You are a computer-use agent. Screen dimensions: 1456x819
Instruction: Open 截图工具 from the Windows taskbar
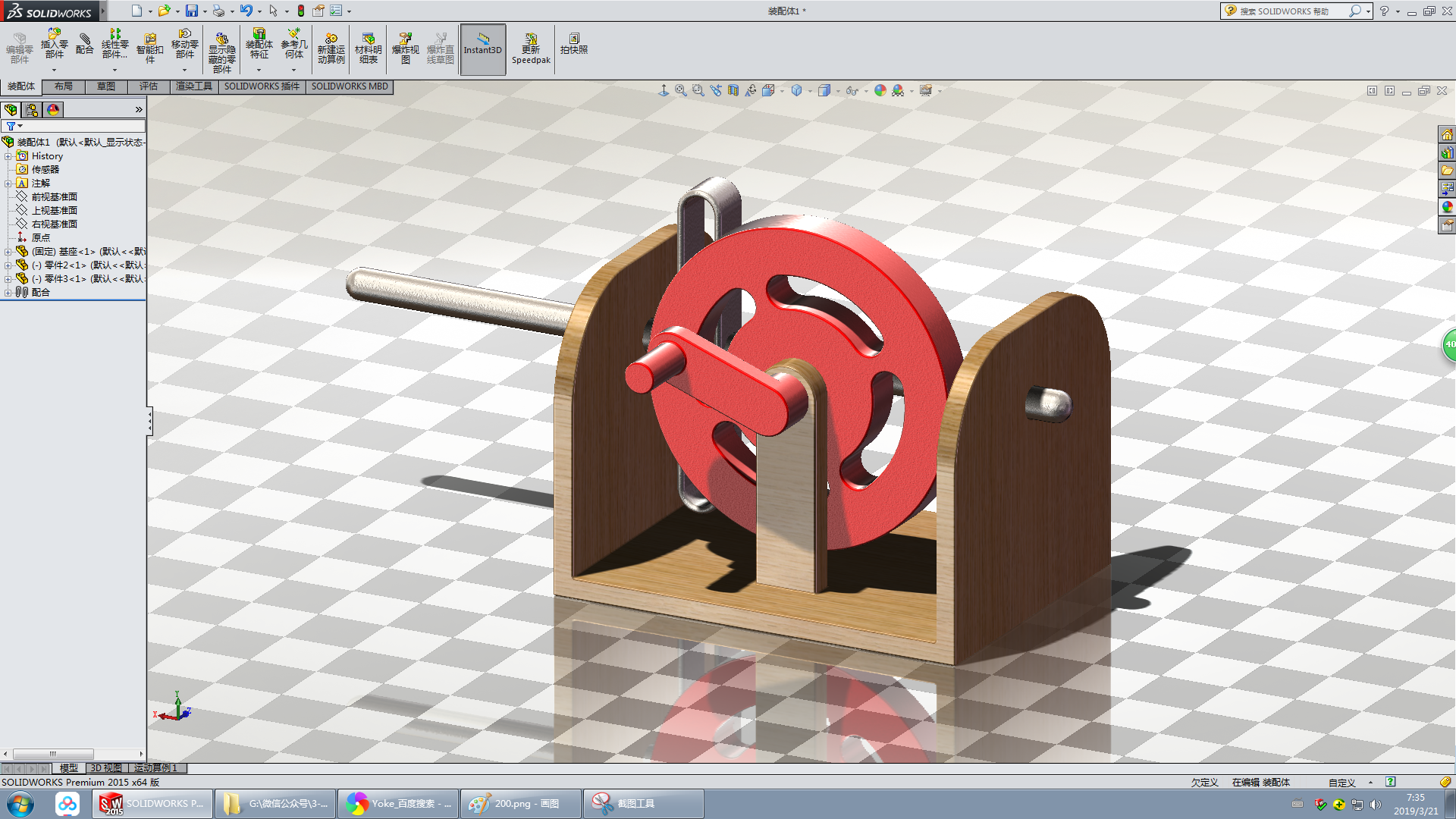[x=645, y=804]
